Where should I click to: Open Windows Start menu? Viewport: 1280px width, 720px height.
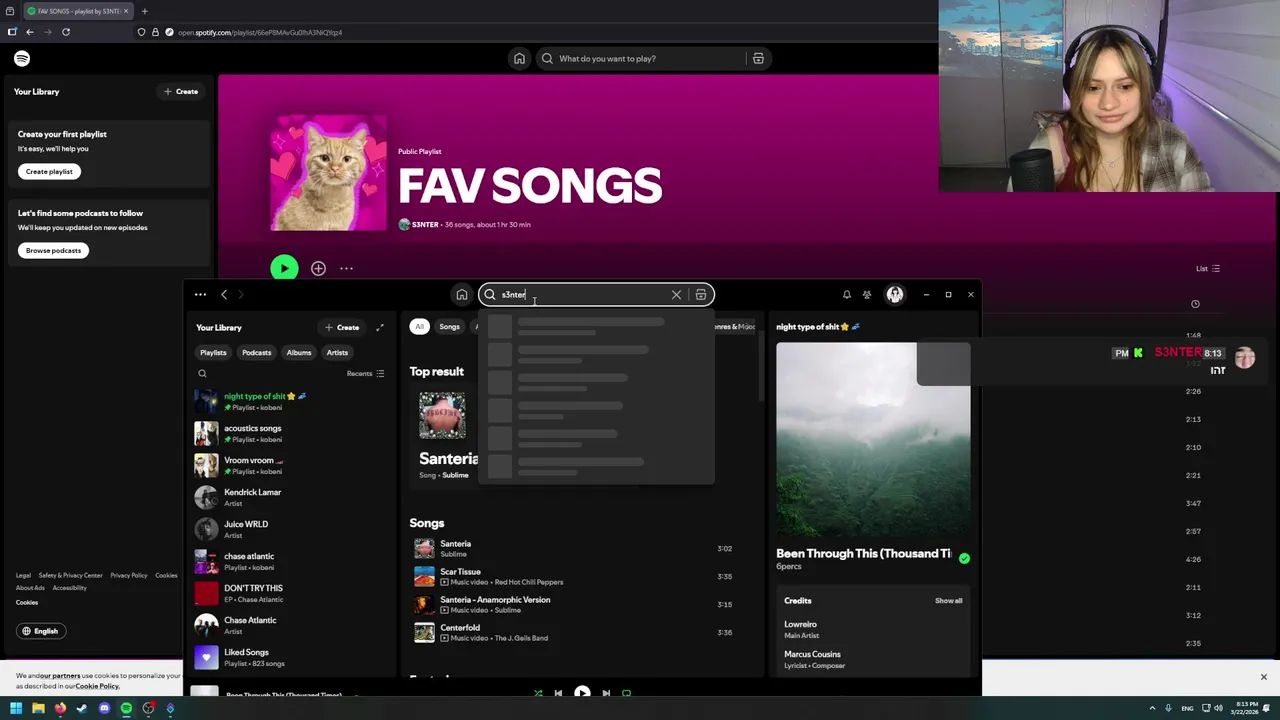tap(16, 709)
